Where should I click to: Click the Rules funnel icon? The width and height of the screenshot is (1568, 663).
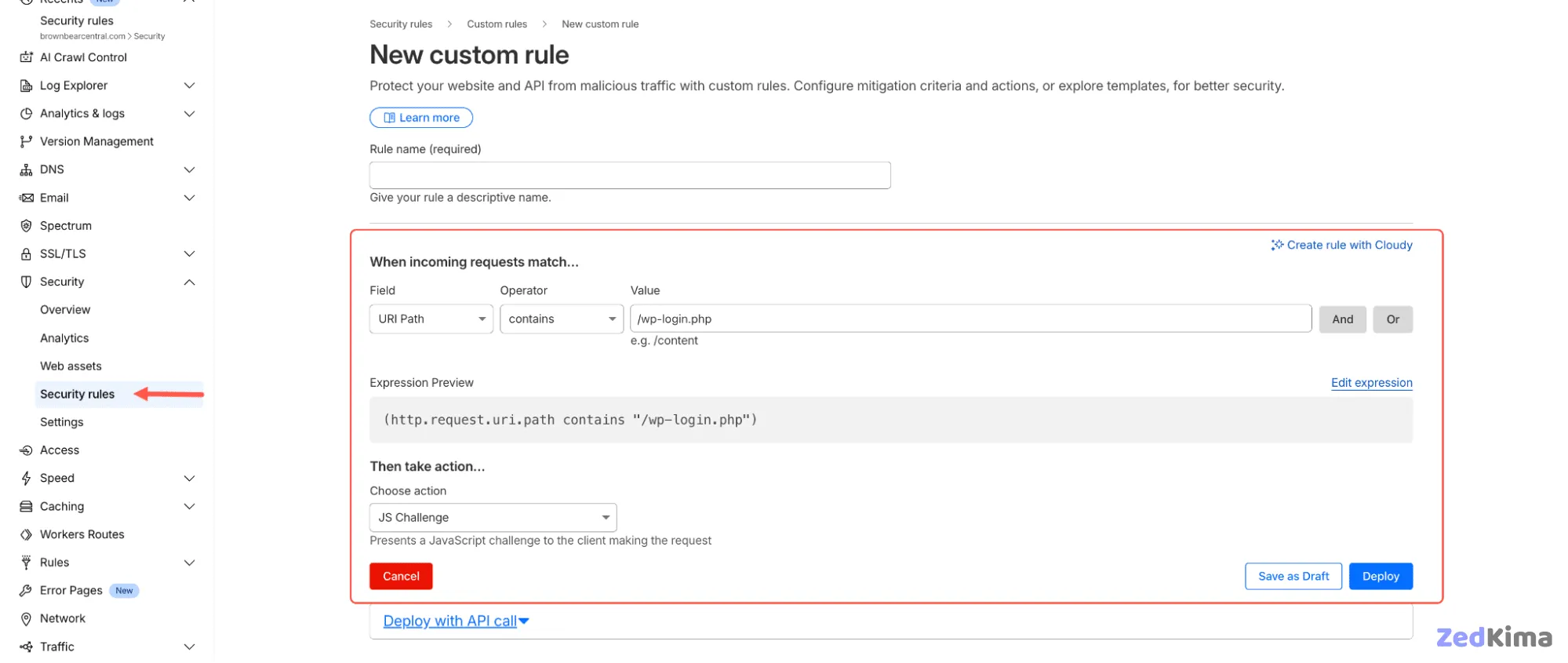pos(26,563)
